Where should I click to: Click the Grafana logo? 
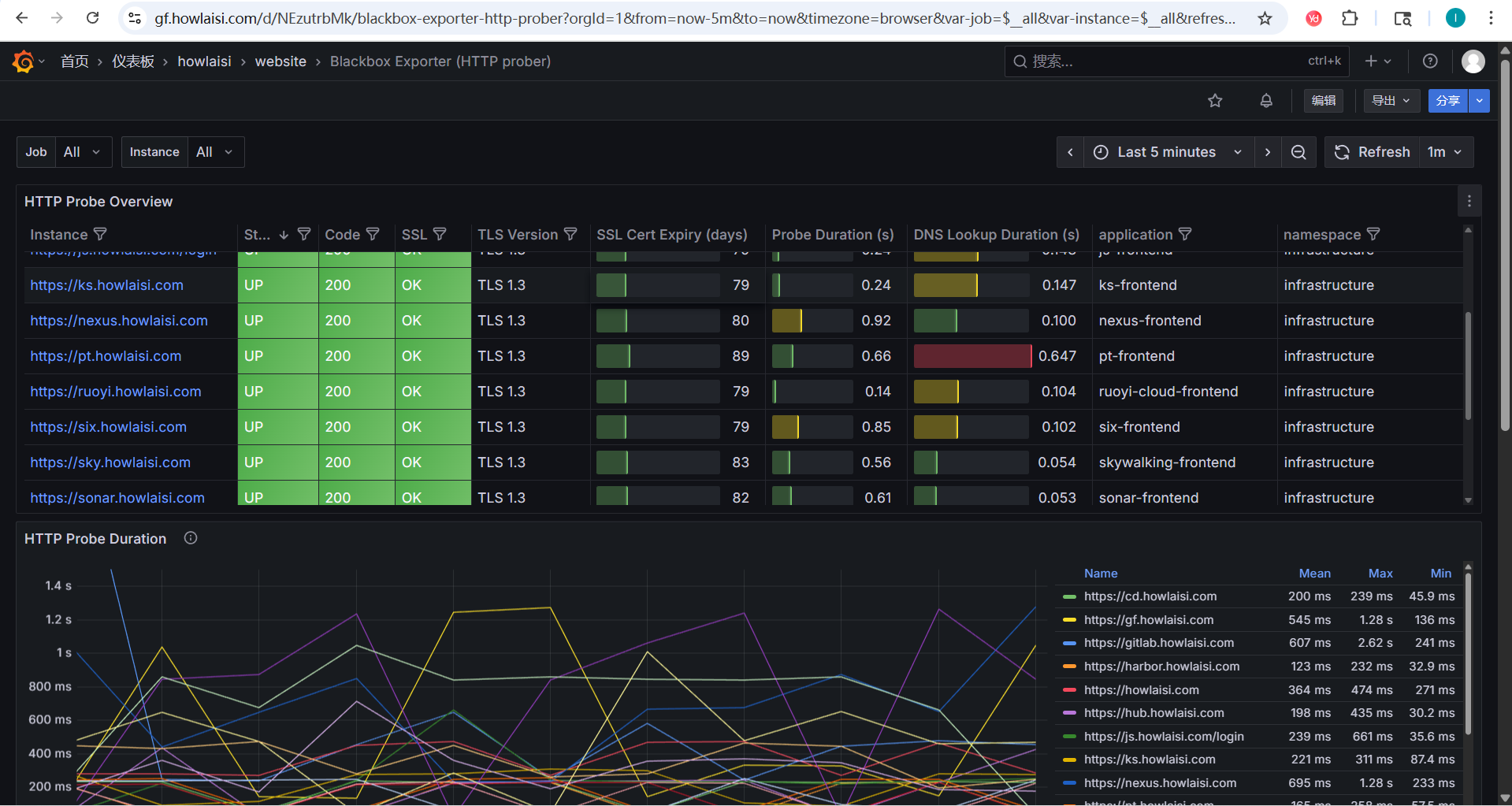22,61
